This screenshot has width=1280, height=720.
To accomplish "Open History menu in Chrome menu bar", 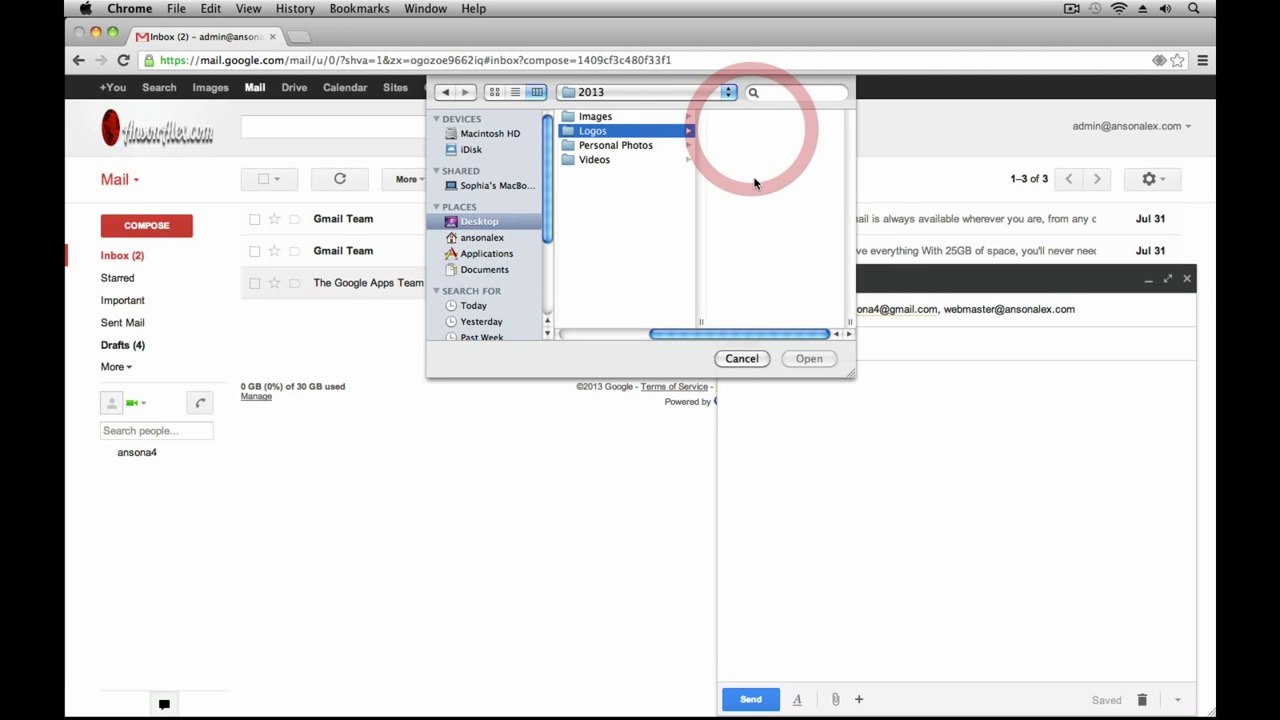I will (295, 9).
